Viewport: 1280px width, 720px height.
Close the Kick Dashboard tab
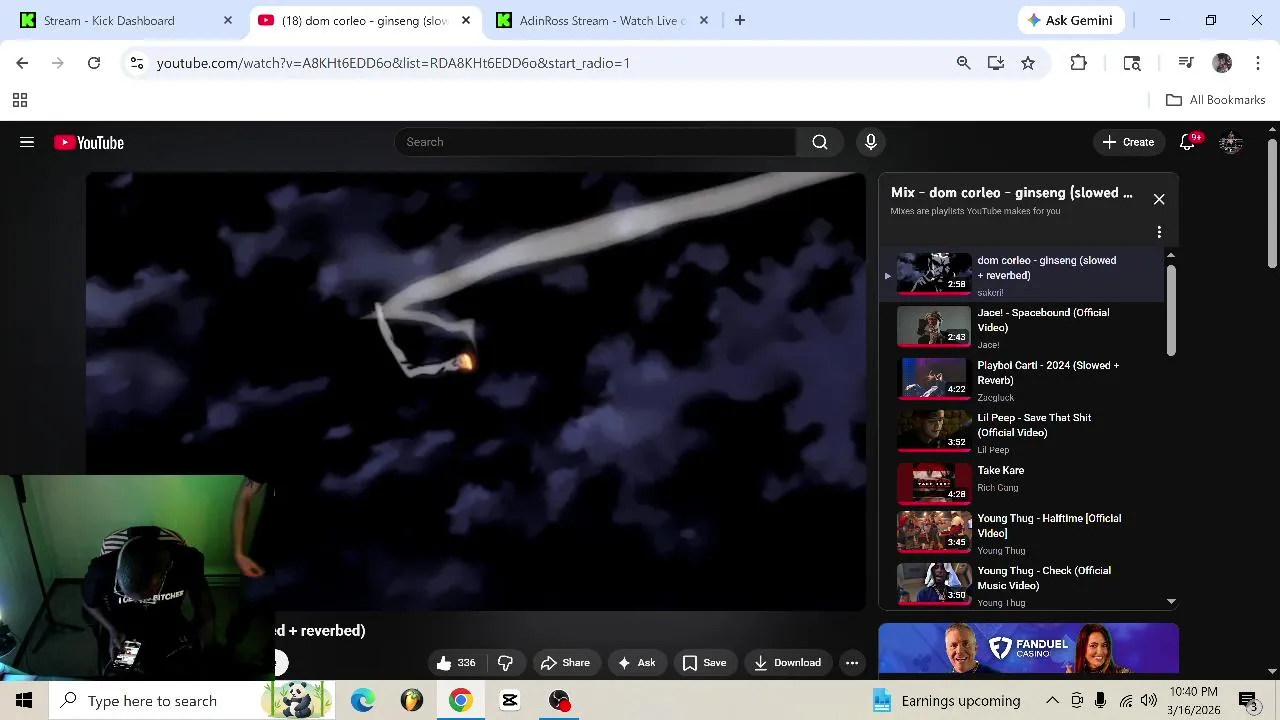(x=228, y=20)
